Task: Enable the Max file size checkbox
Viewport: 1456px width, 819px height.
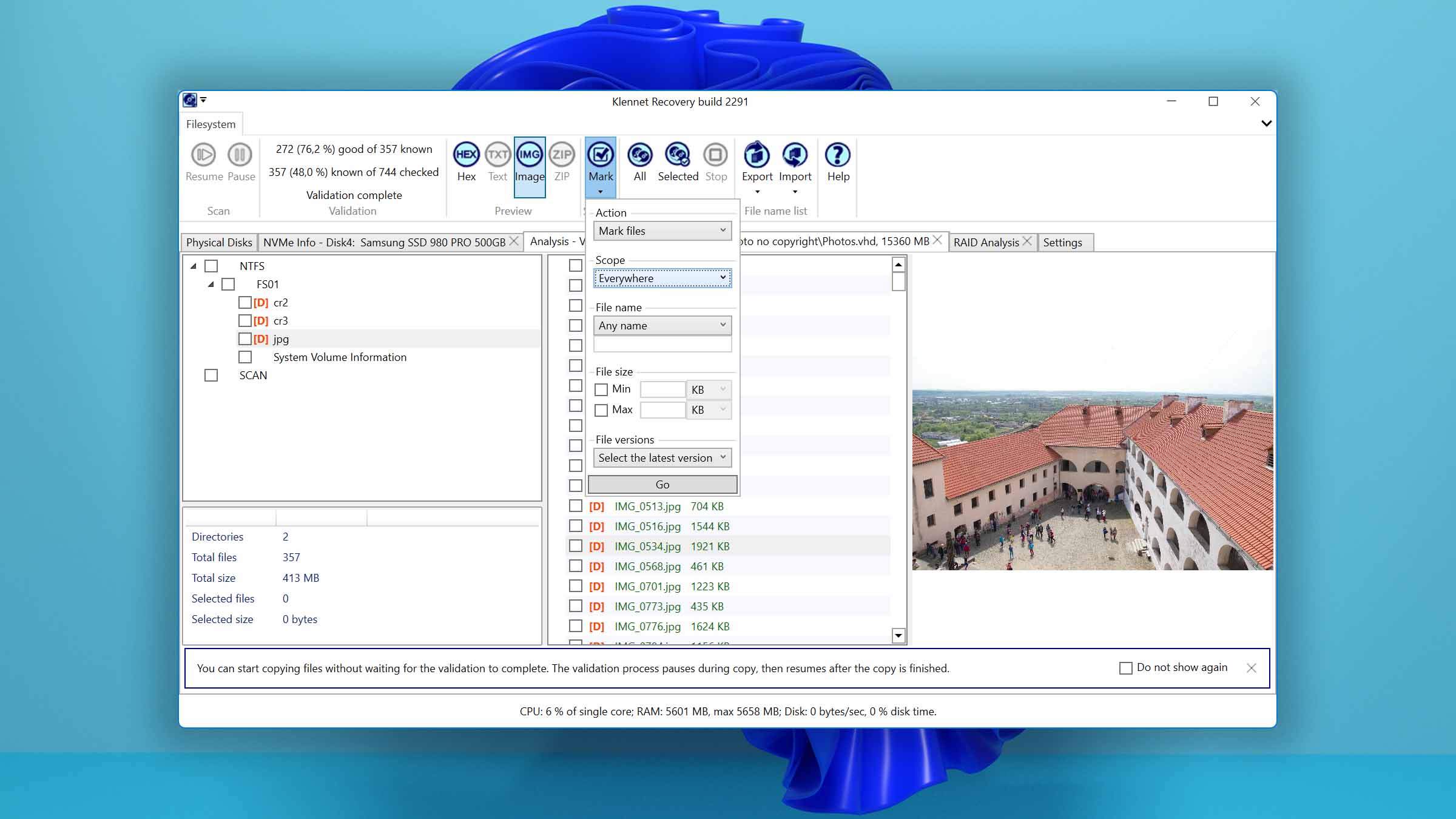Action: click(601, 410)
